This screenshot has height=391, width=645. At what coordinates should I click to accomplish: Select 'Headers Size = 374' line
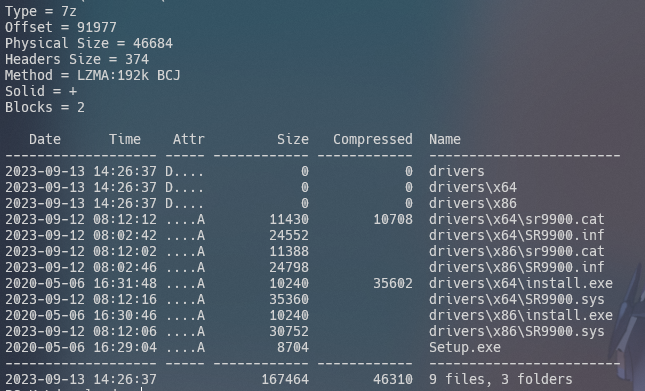pos(77,60)
